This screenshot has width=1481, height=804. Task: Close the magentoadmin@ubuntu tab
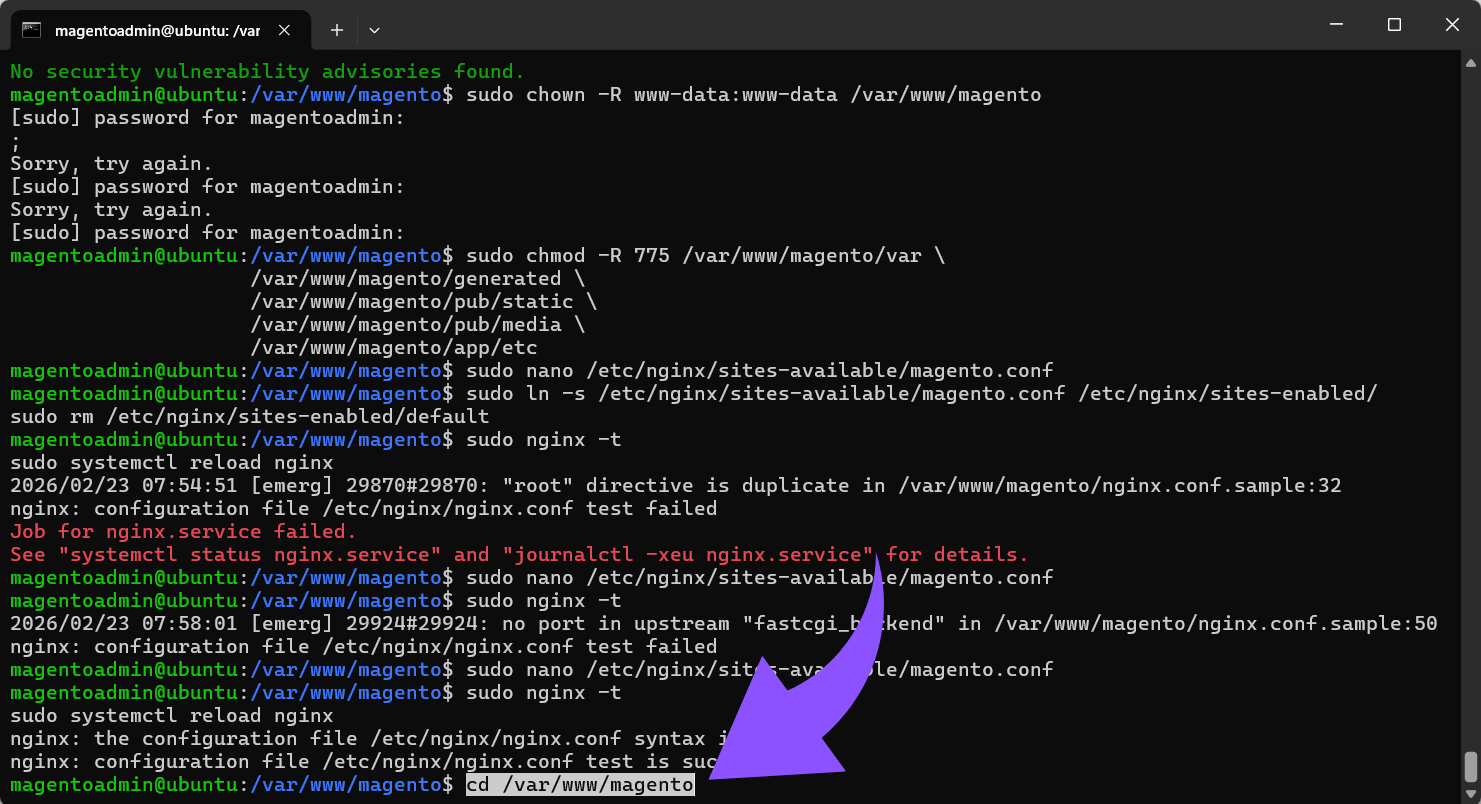pos(284,30)
